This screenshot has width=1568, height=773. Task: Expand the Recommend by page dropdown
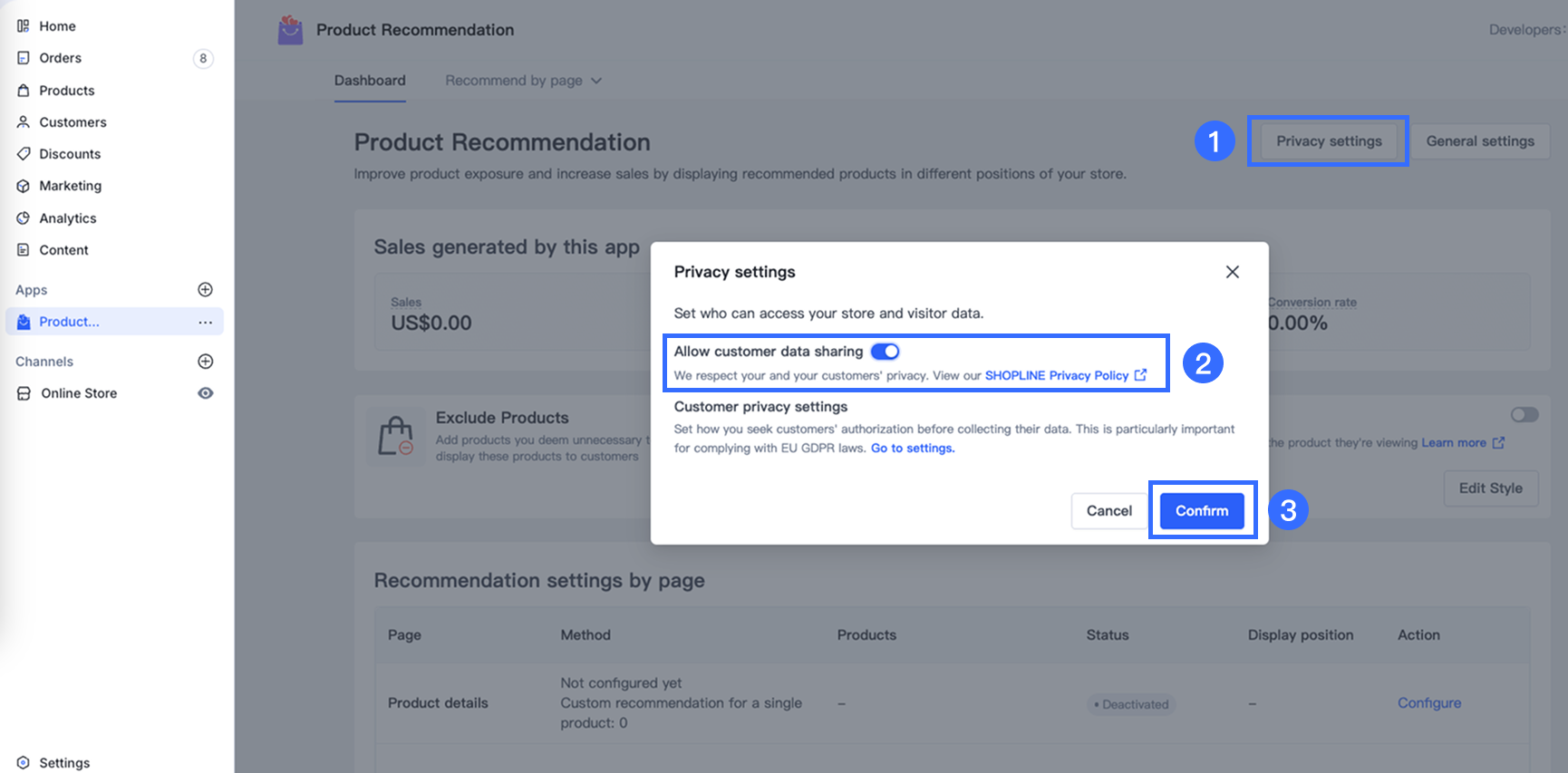(x=523, y=81)
